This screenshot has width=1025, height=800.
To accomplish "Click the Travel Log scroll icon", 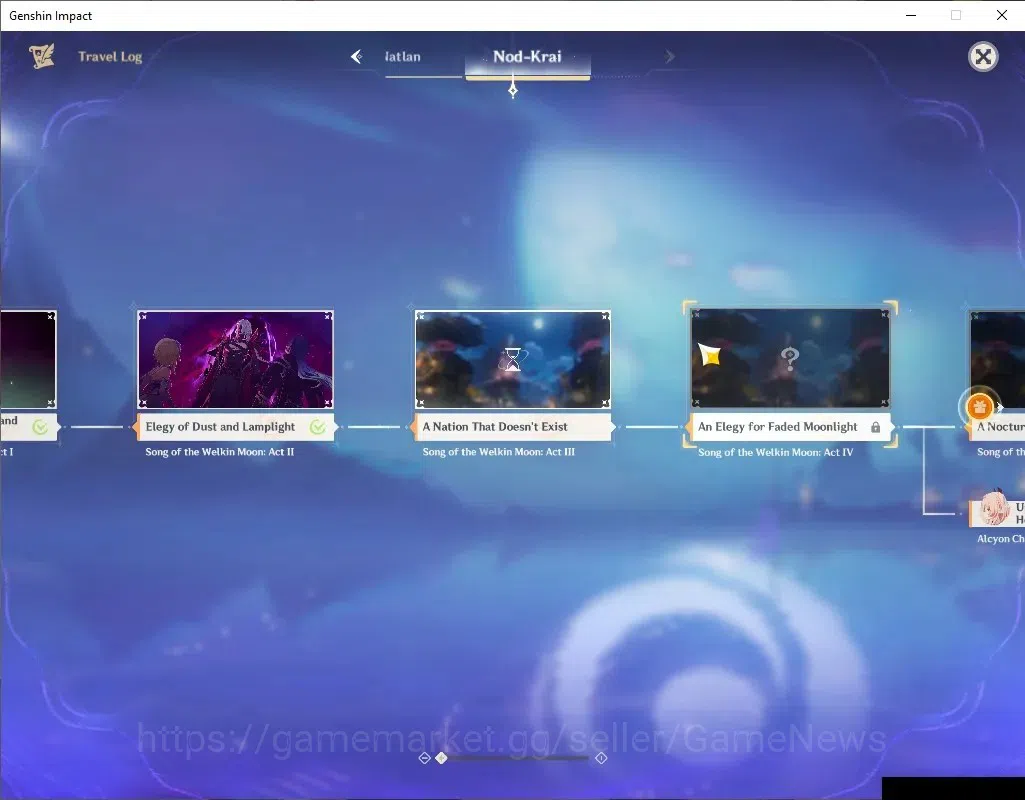I will (42, 56).
